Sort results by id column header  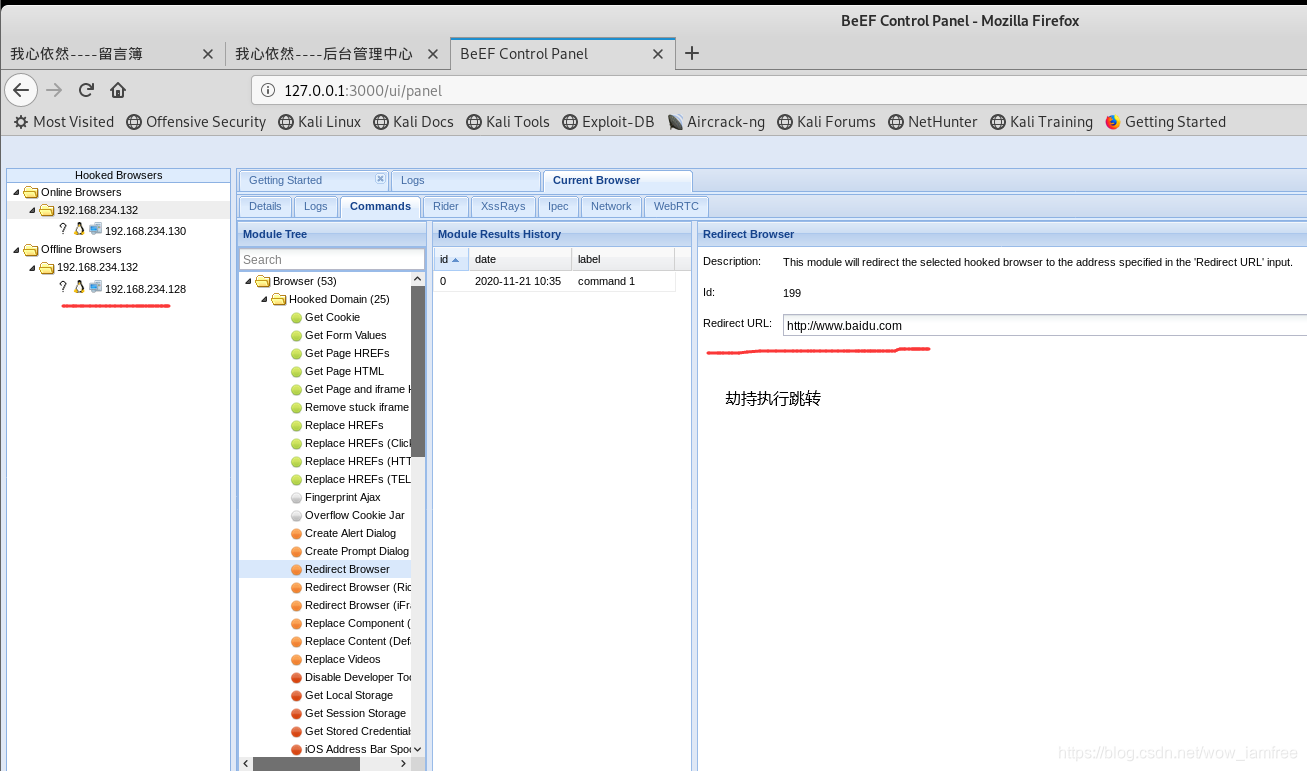[451, 259]
